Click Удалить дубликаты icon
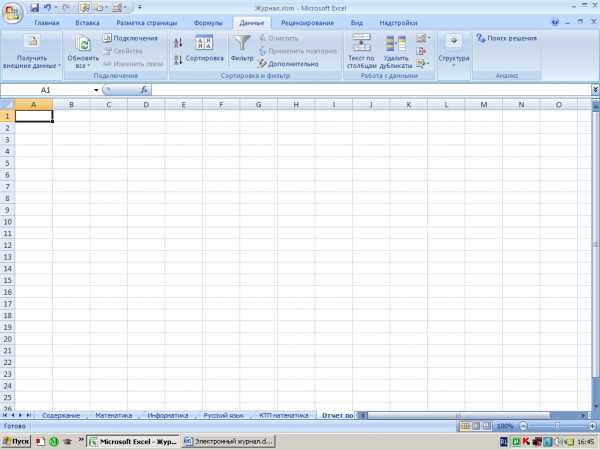The image size is (600, 450). tap(396, 43)
